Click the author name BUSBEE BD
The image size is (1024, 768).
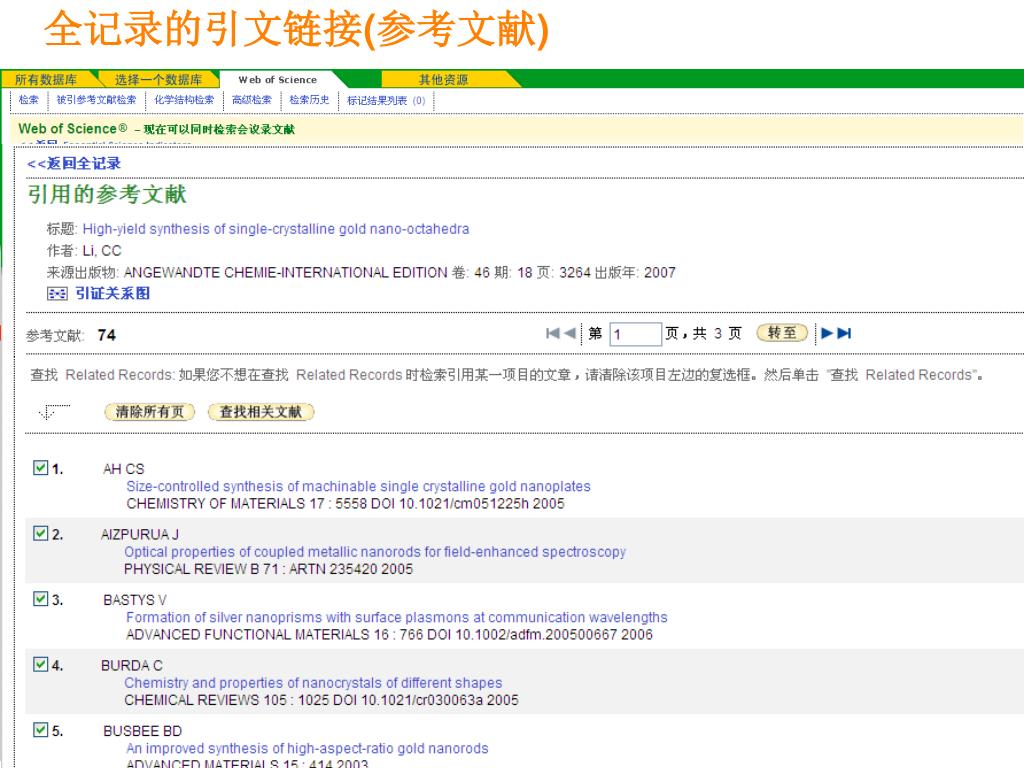tap(142, 731)
